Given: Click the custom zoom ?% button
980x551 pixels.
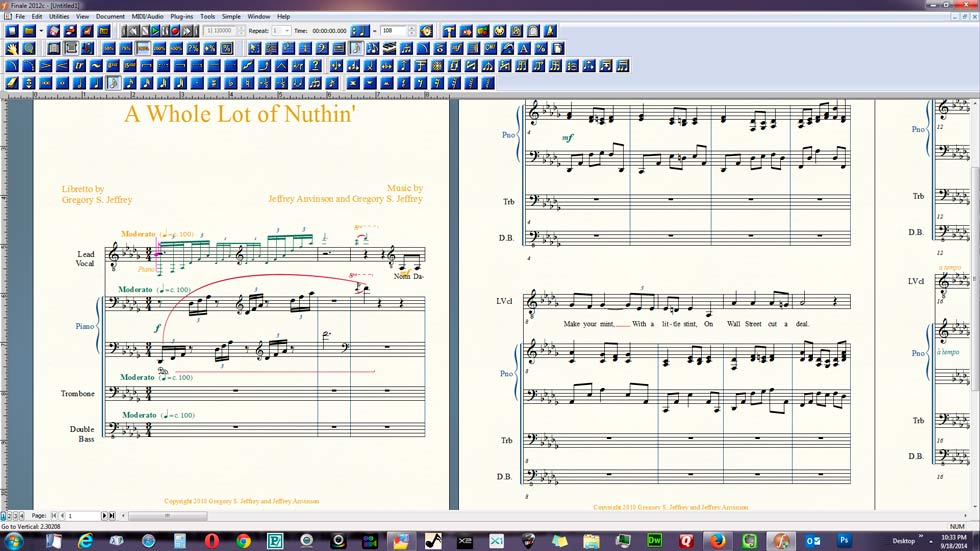Looking at the screenshot, I should [194, 48].
